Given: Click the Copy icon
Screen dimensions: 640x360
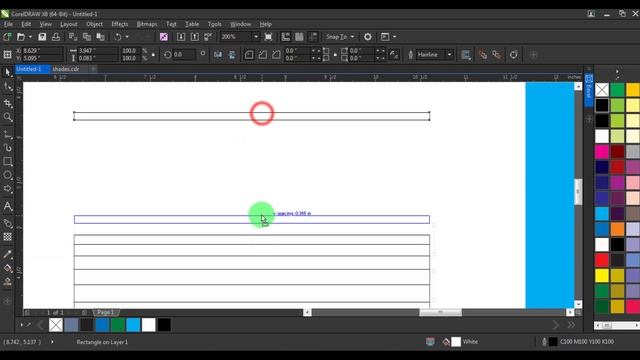Looking at the screenshot, I should click(87, 37).
